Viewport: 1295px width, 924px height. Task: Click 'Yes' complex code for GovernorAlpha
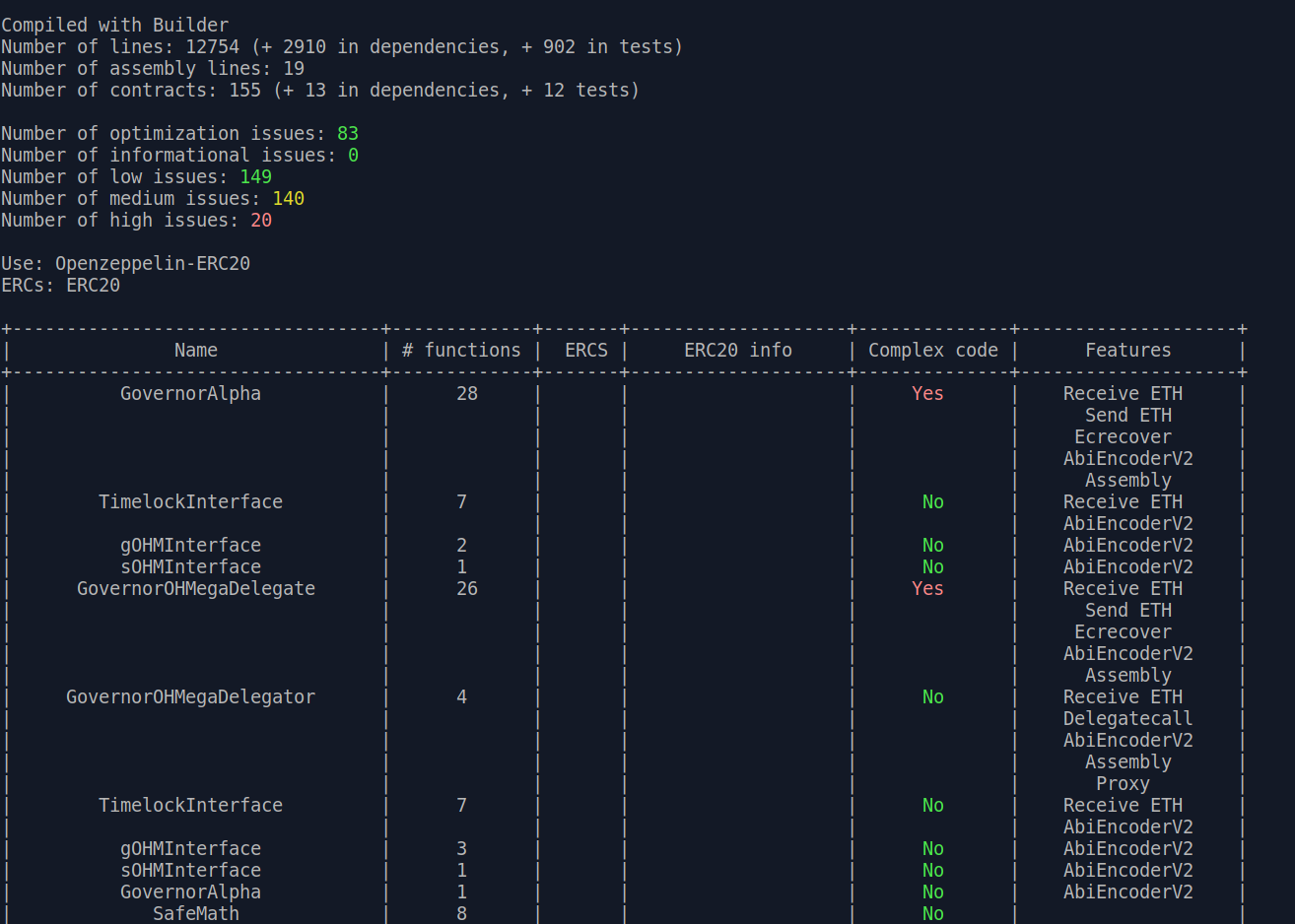click(927, 394)
